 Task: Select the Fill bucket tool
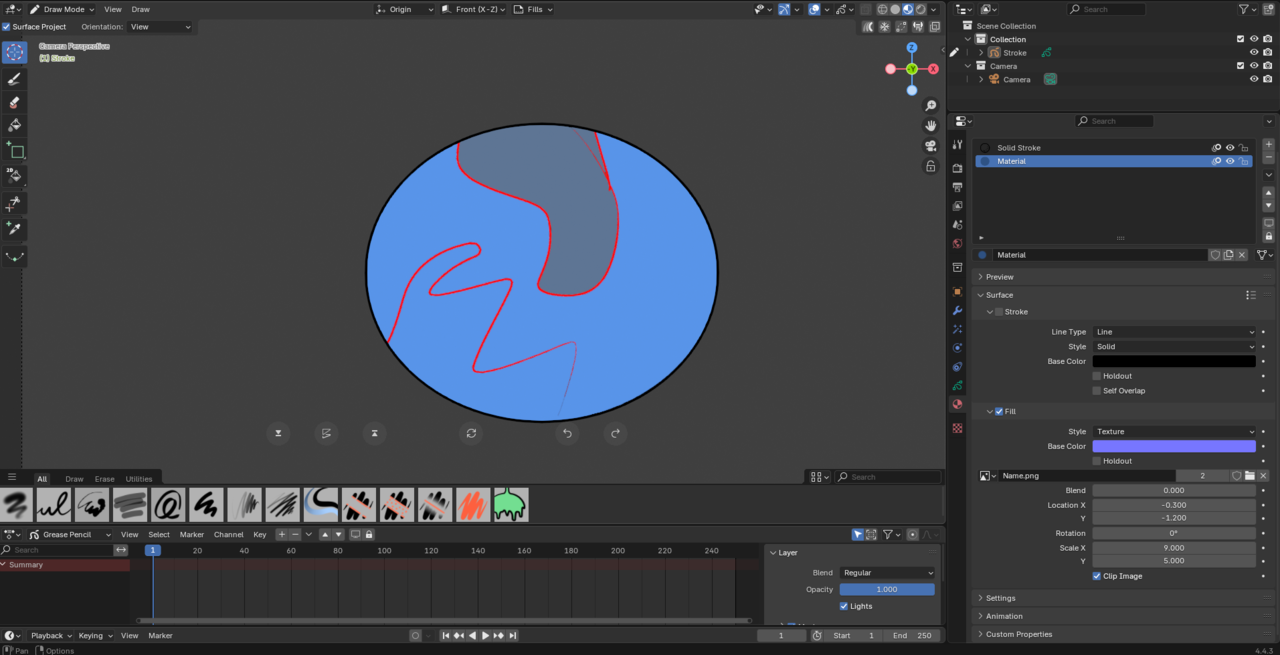14,125
